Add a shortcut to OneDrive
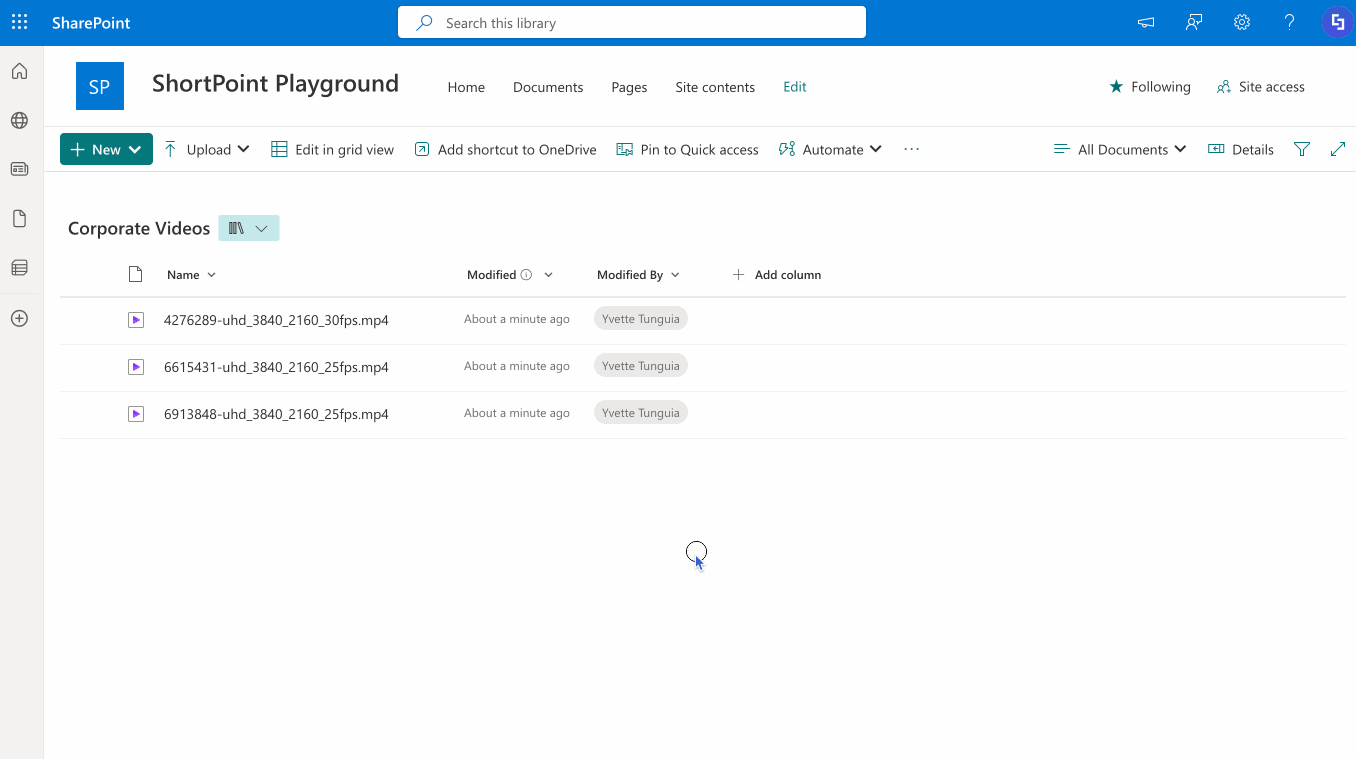 pos(505,148)
